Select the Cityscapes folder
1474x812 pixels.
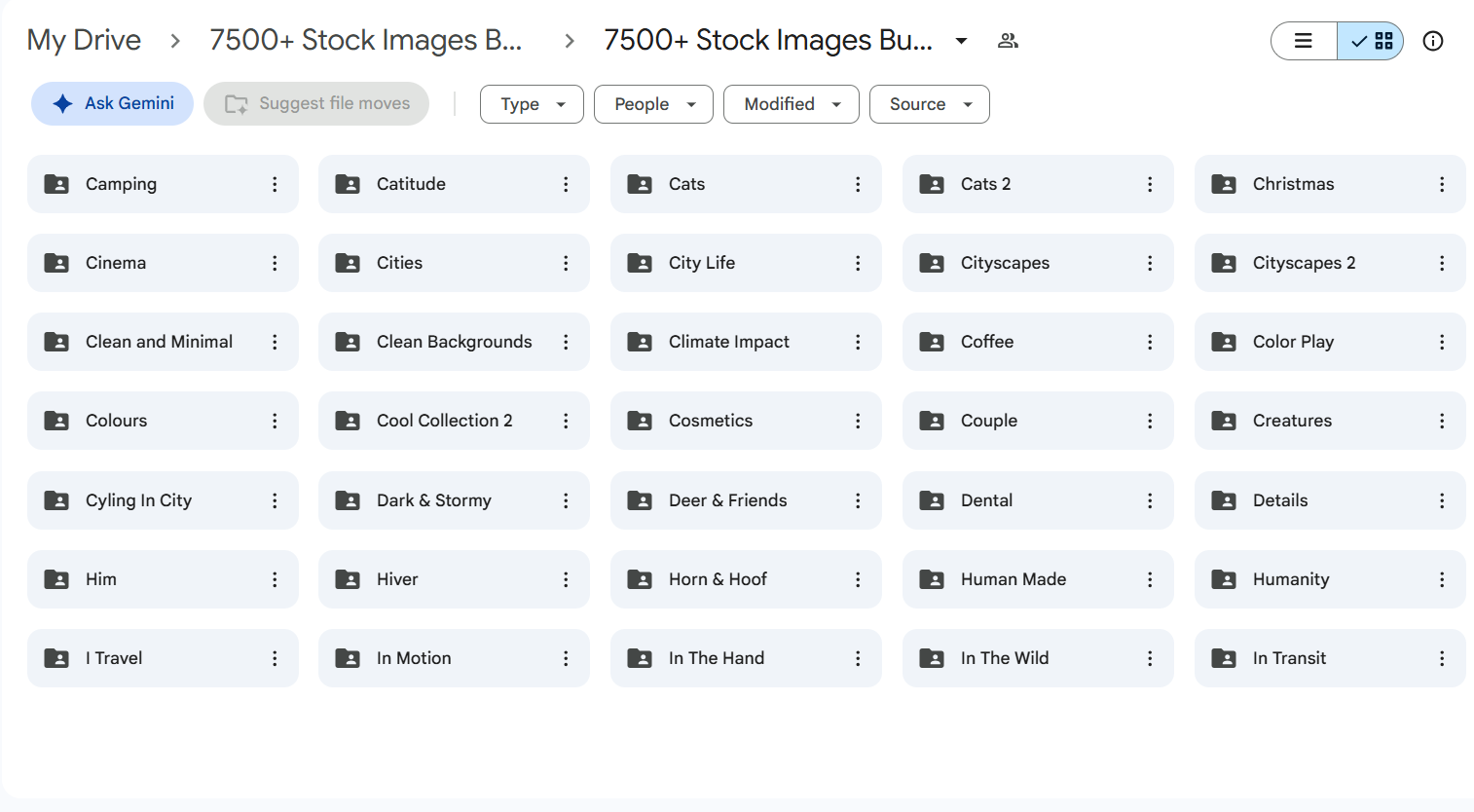(x=1038, y=263)
